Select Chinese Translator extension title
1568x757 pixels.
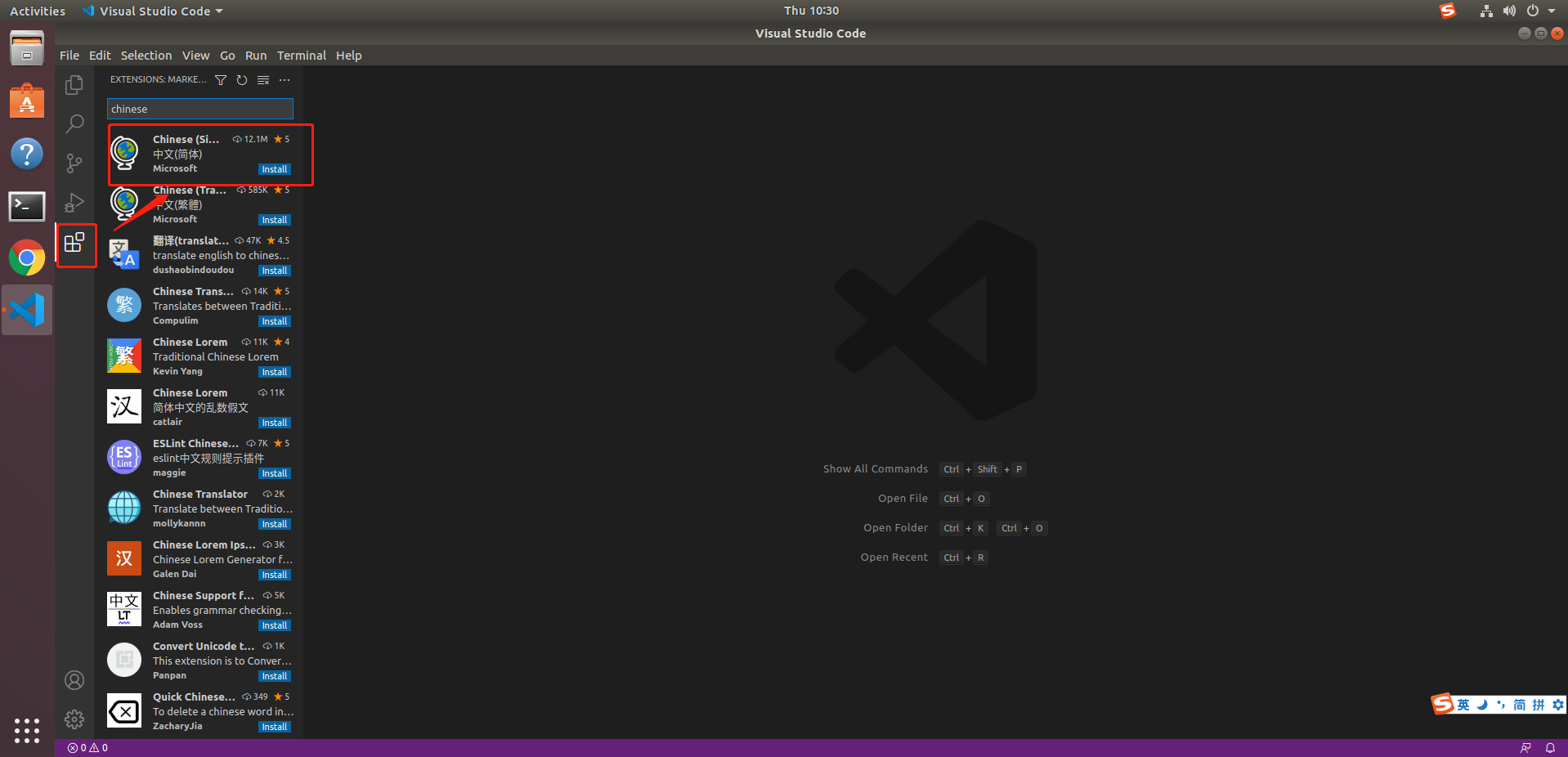pos(200,494)
